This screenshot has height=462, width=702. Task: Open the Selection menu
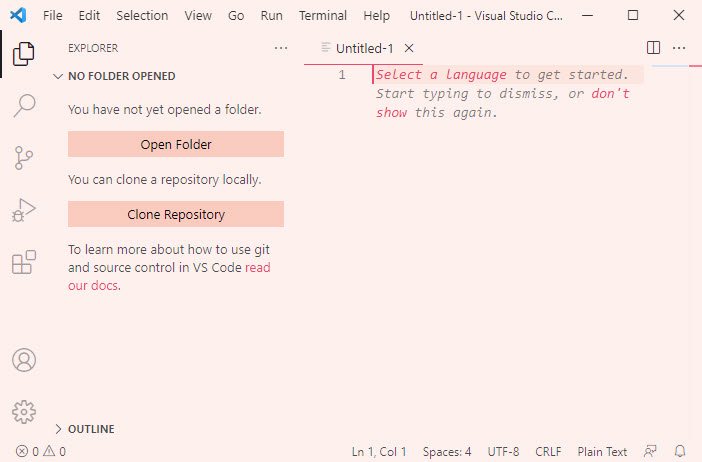pos(142,16)
